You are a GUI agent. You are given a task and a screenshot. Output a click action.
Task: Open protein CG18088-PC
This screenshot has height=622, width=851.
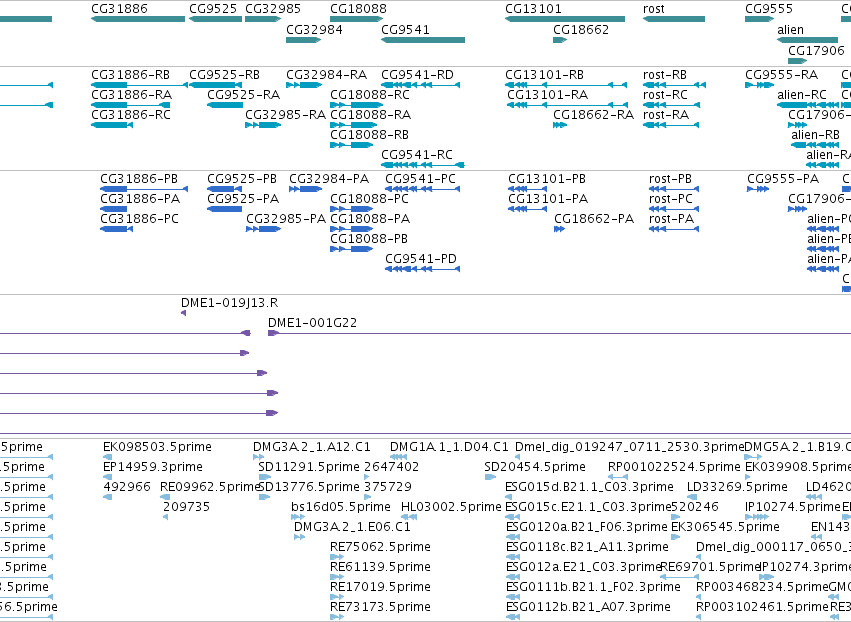tap(369, 199)
